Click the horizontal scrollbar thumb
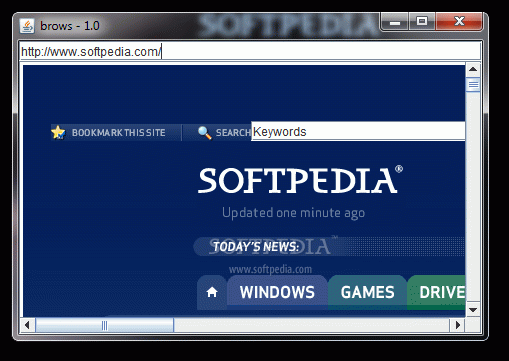Viewport: 509px width, 361px height. [x=104, y=325]
